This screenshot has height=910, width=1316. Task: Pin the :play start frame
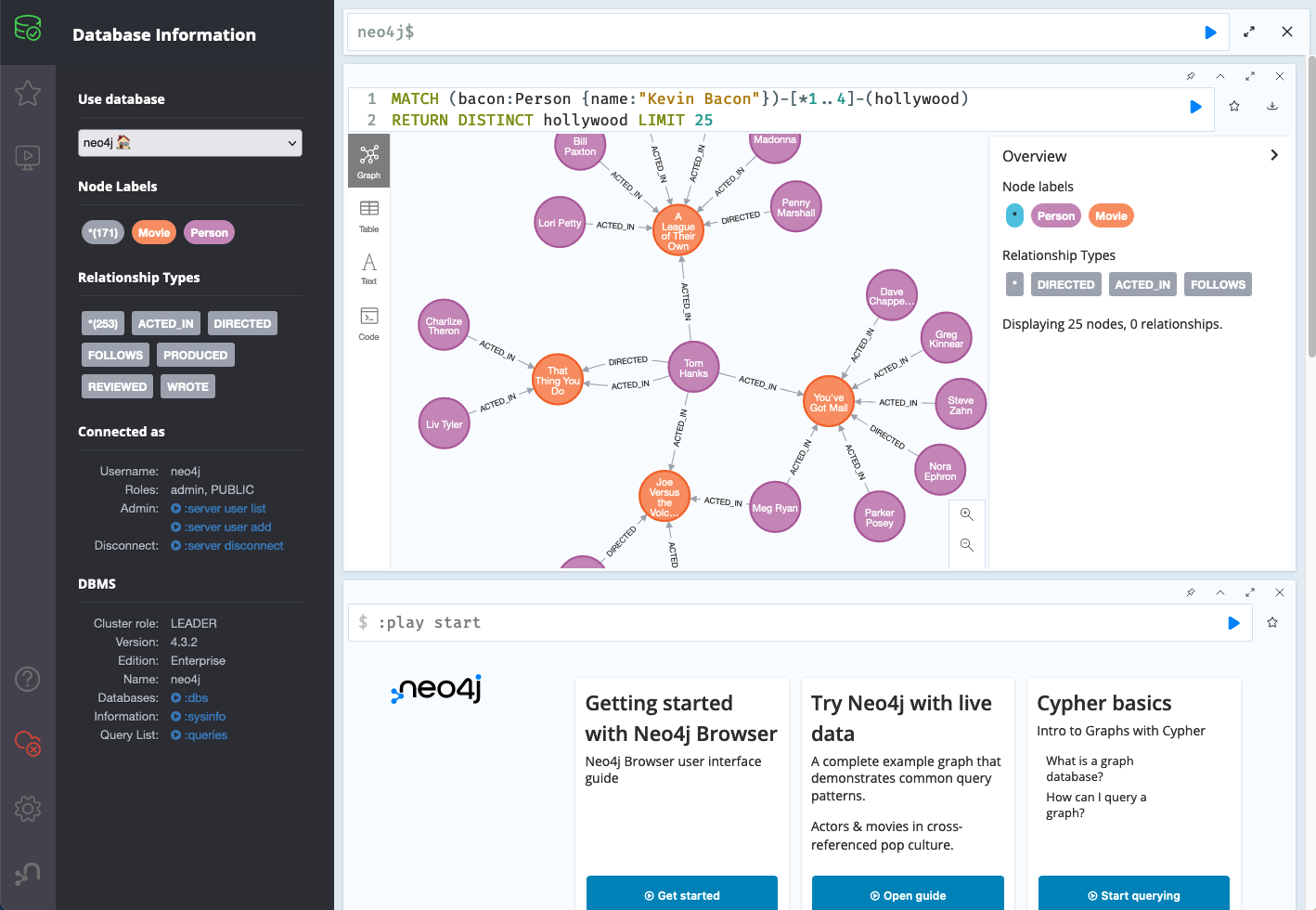click(x=1191, y=592)
